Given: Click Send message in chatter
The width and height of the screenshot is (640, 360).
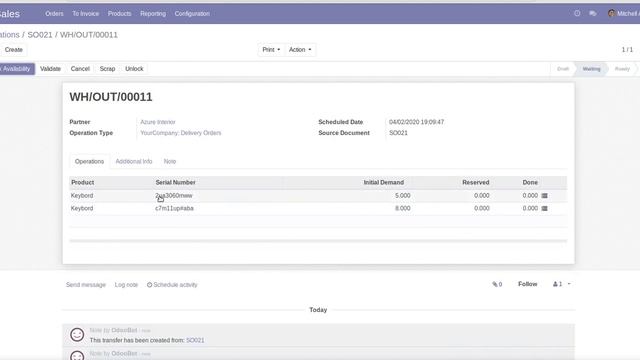Looking at the screenshot, I should point(86,284).
